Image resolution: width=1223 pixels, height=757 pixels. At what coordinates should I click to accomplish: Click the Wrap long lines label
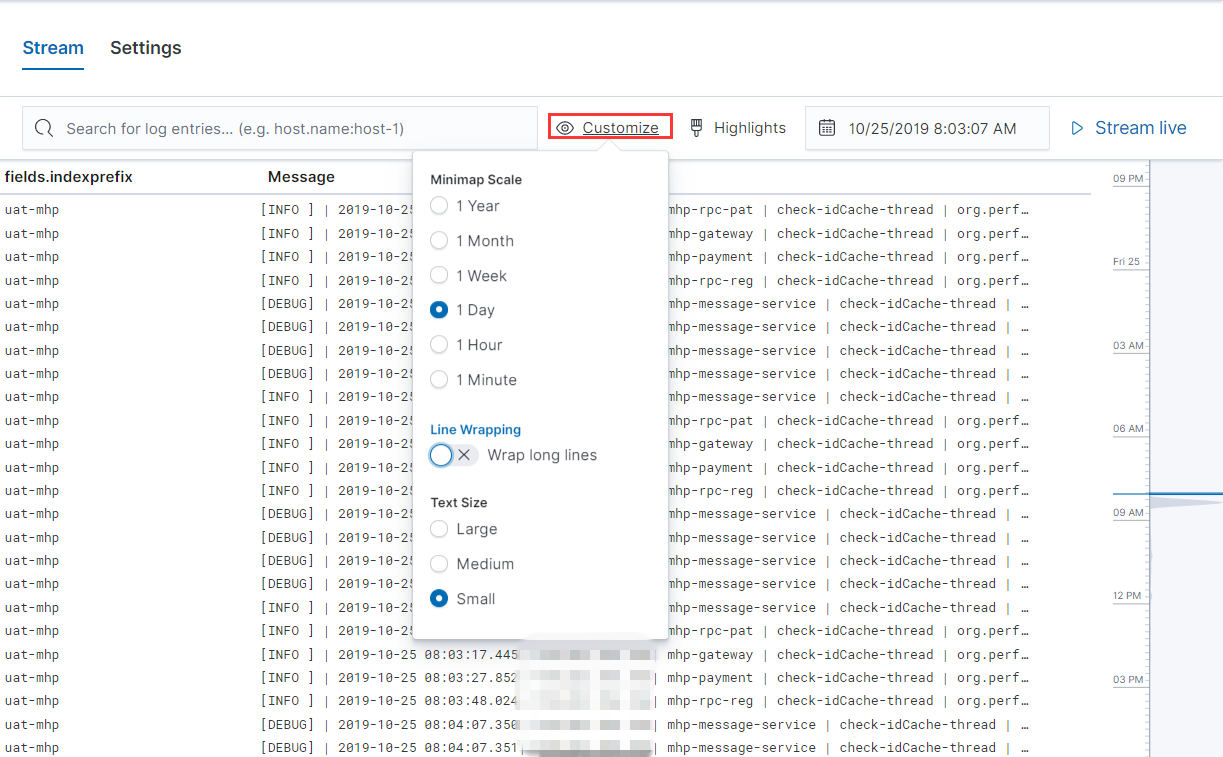pyautogui.click(x=542, y=455)
